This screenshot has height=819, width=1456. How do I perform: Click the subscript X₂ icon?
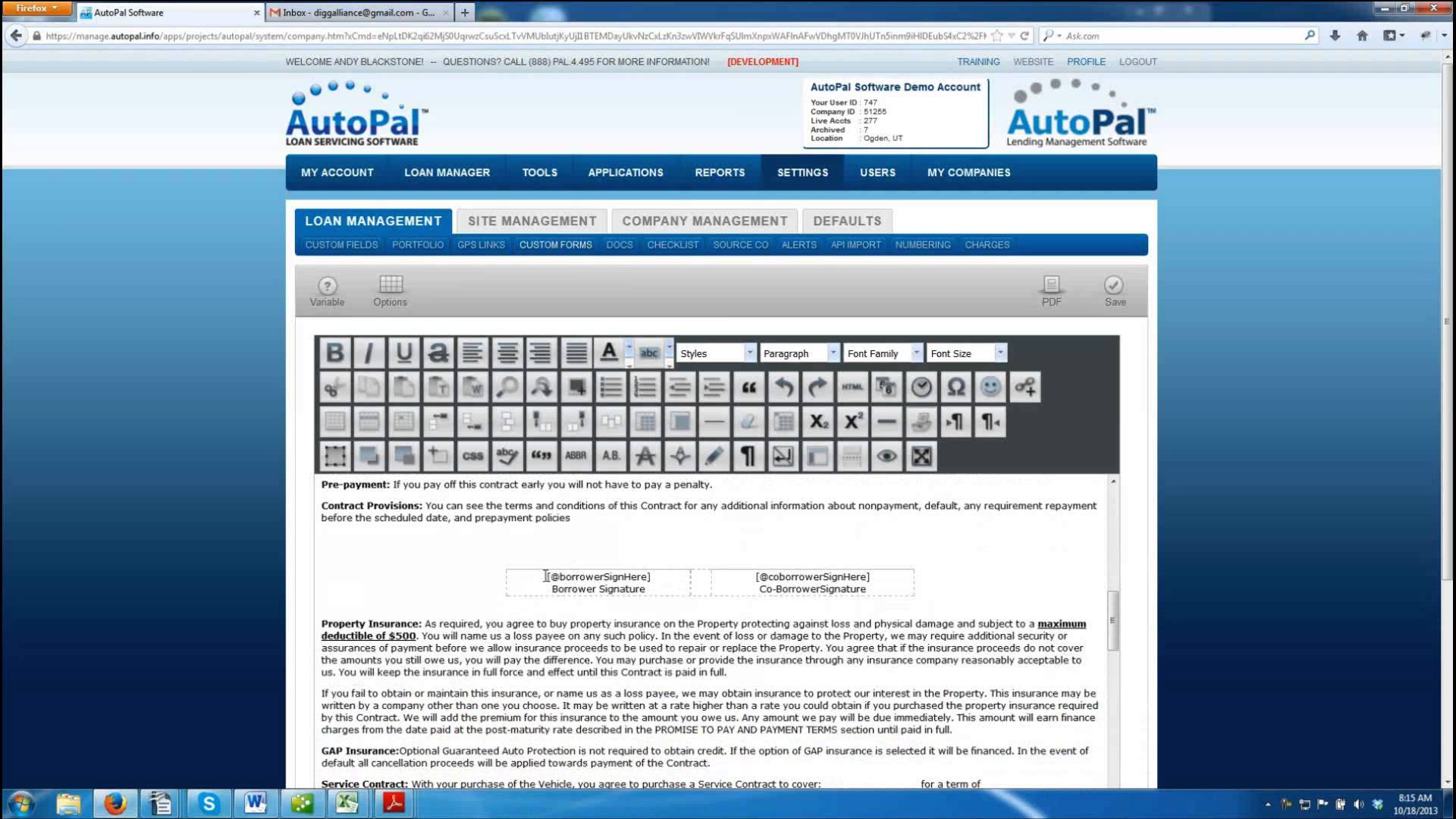pyautogui.click(x=818, y=422)
